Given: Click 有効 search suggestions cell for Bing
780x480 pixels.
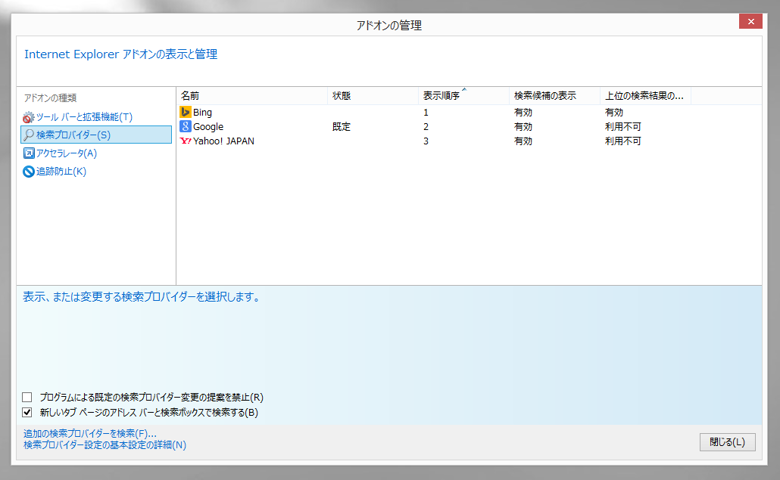Looking at the screenshot, I should 523,112.
